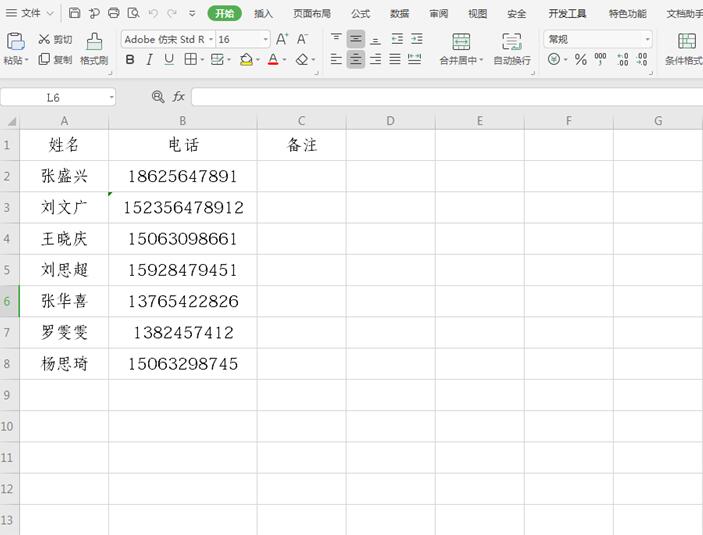The image size is (703, 535).
Task: Click the formula bar input field
Action: [x=447, y=97]
